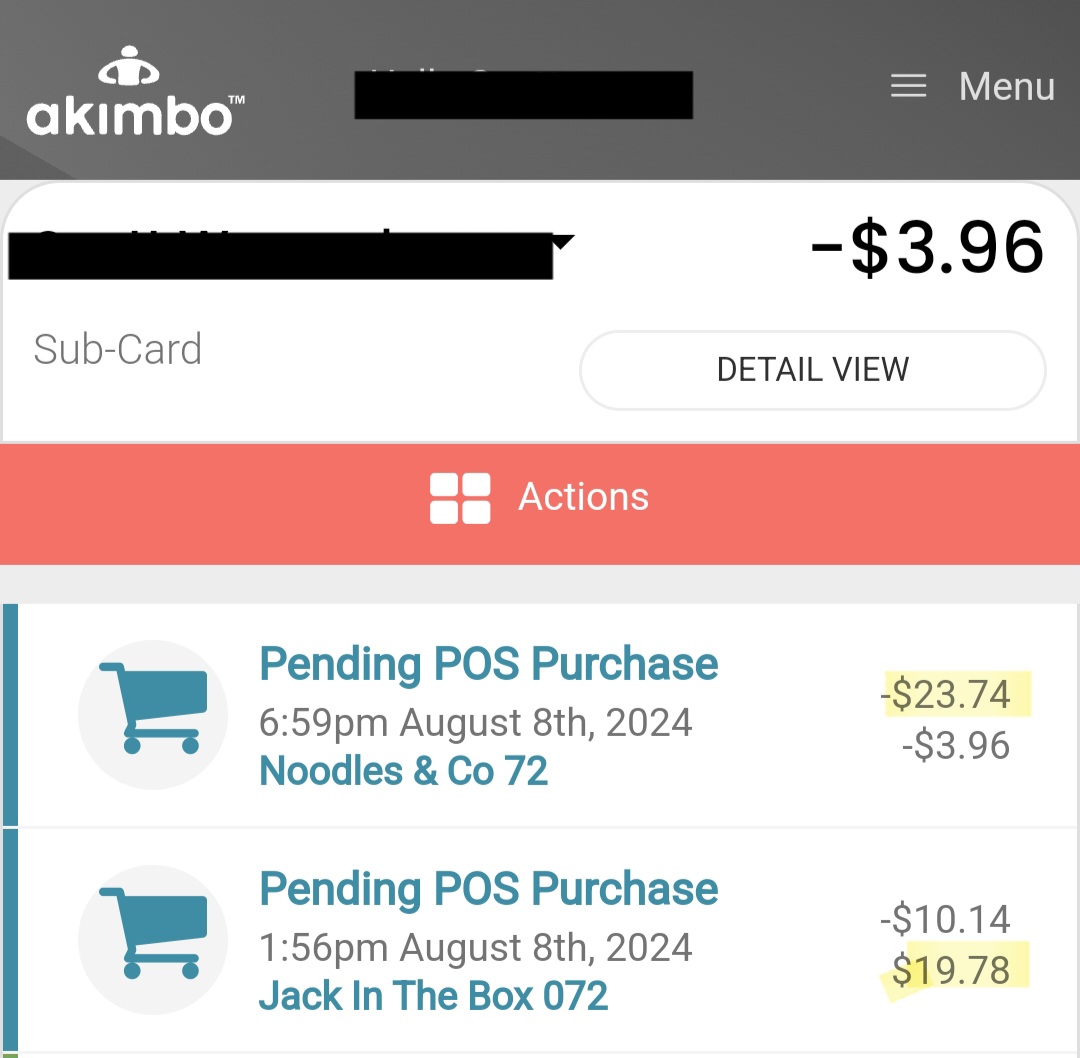Tap the Sub-Card label

pos(118,349)
